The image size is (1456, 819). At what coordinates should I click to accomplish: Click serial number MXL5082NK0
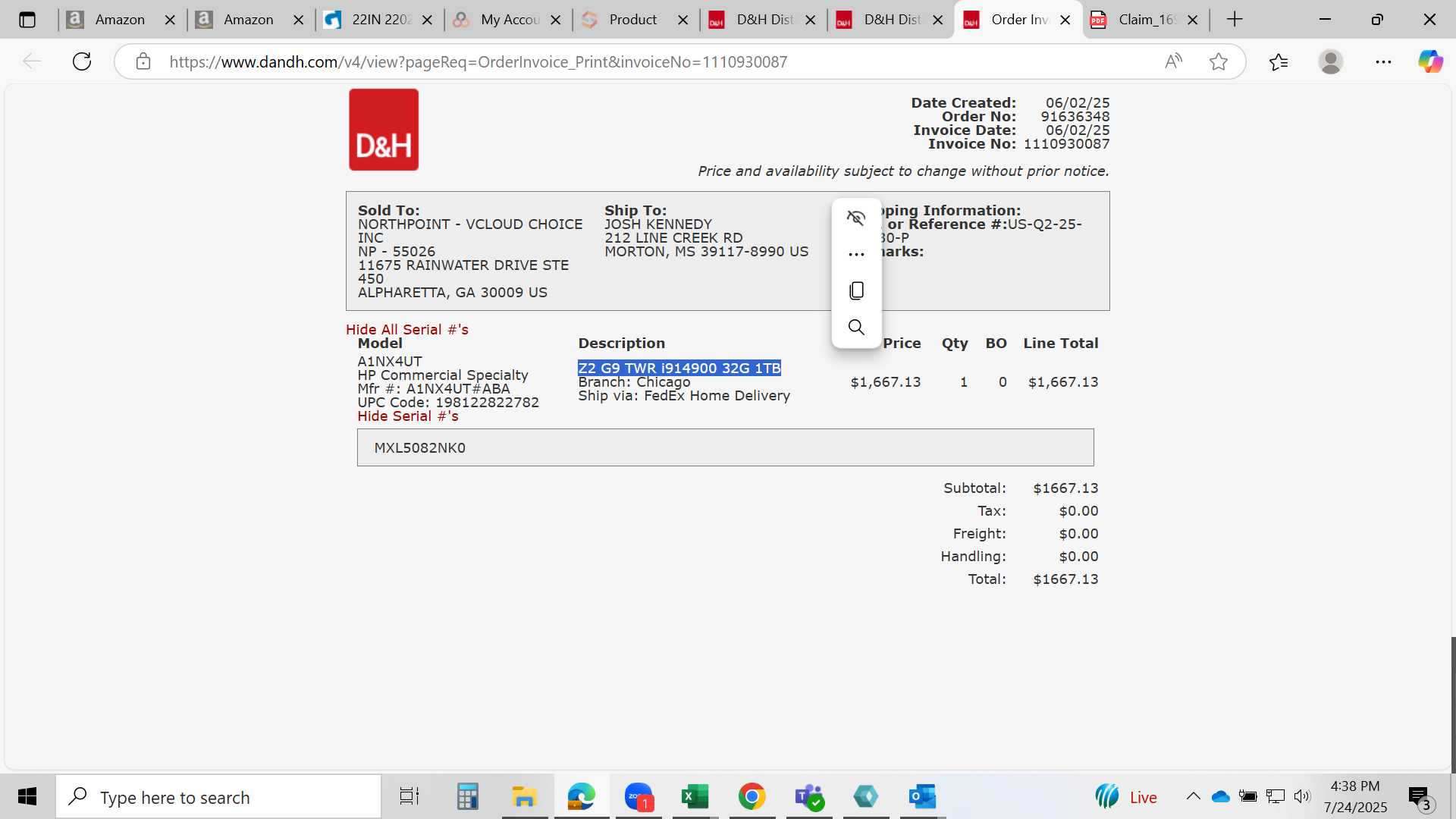click(419, 448)
